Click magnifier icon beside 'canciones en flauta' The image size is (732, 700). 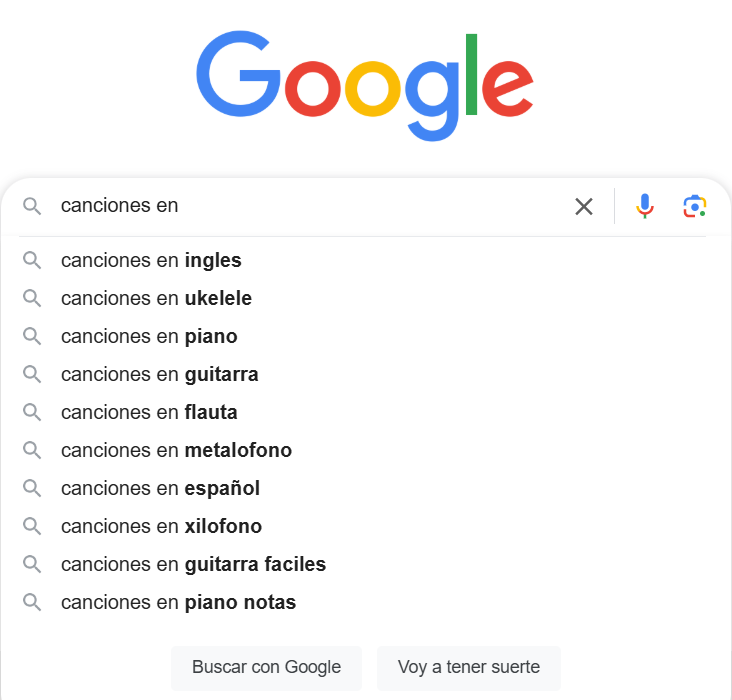pyautogui.click(x=33, y=412)
